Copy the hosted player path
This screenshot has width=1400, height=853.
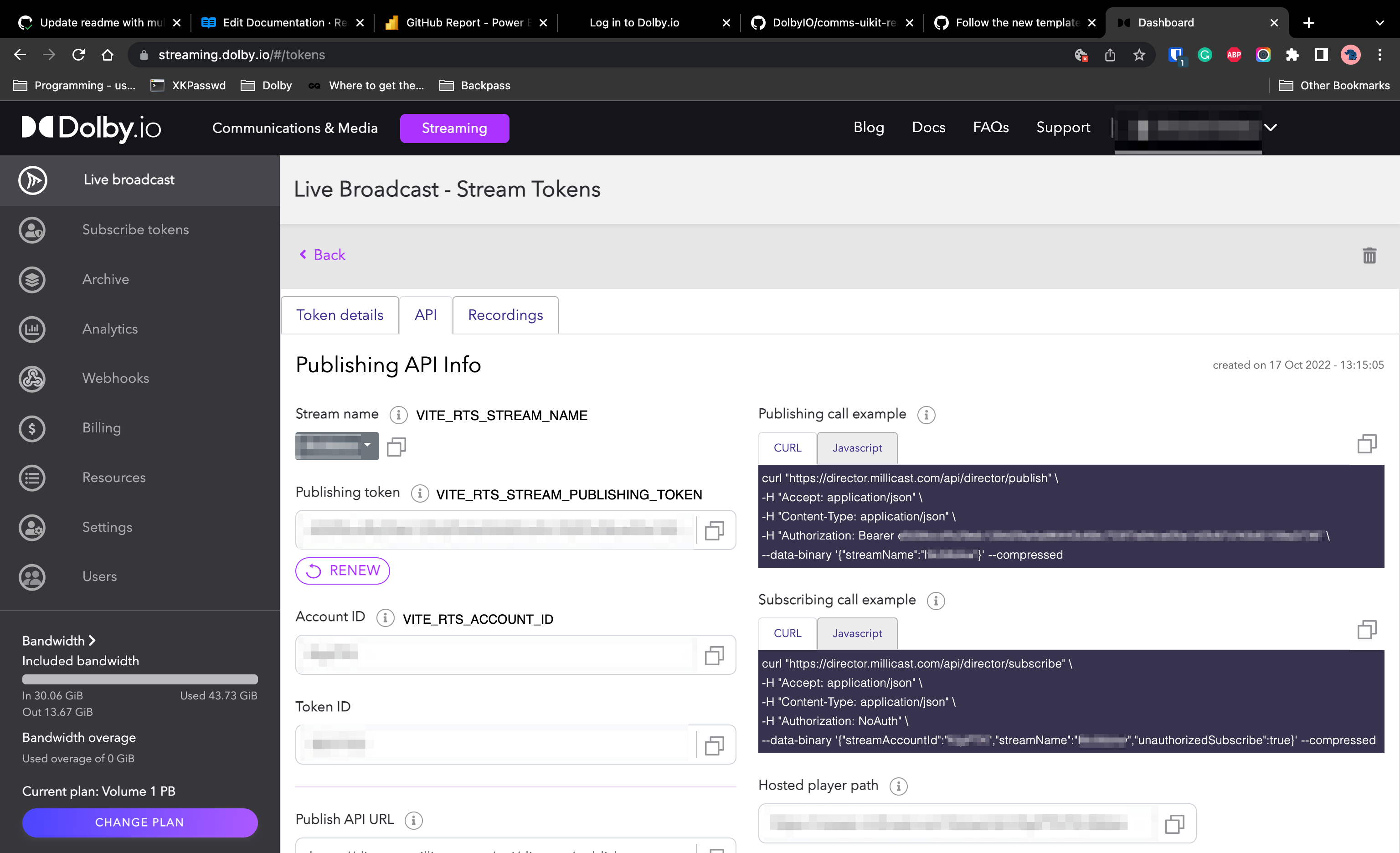pyautogui.click(x=1174, y=823)
